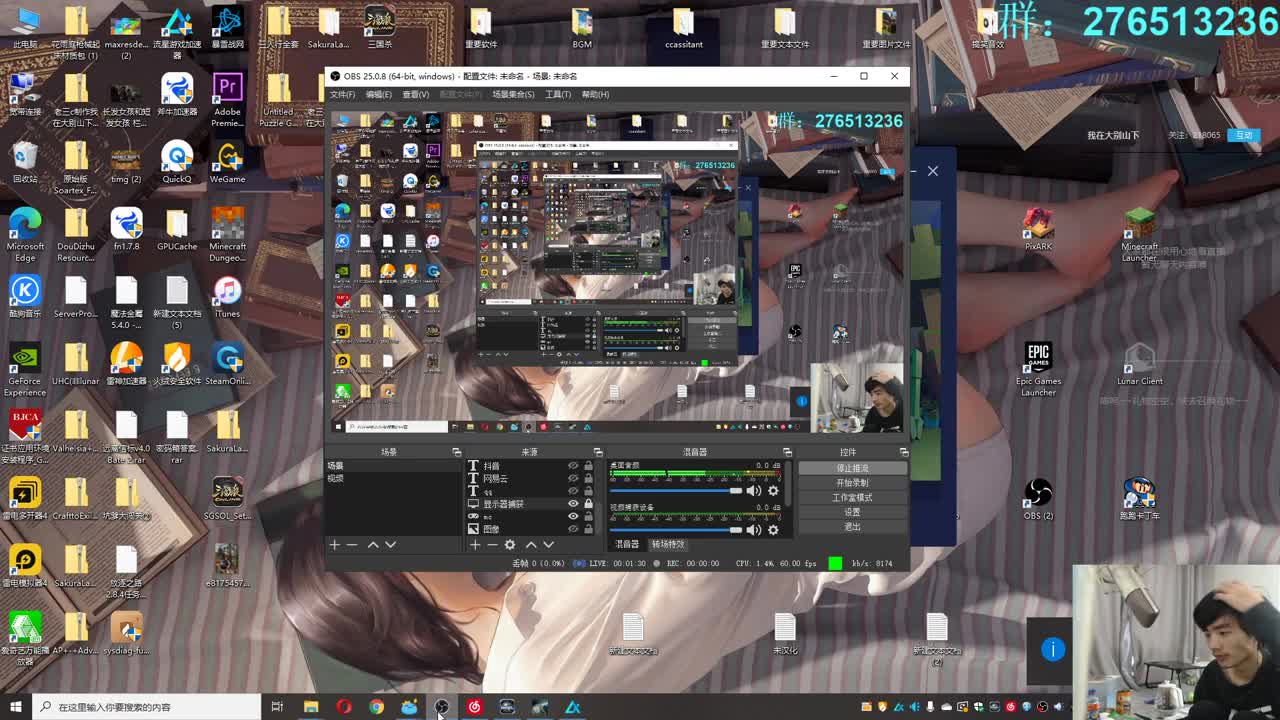Toggle visibility of the 抖音 source
1280x720 pixels.
[x=573, y=466]
